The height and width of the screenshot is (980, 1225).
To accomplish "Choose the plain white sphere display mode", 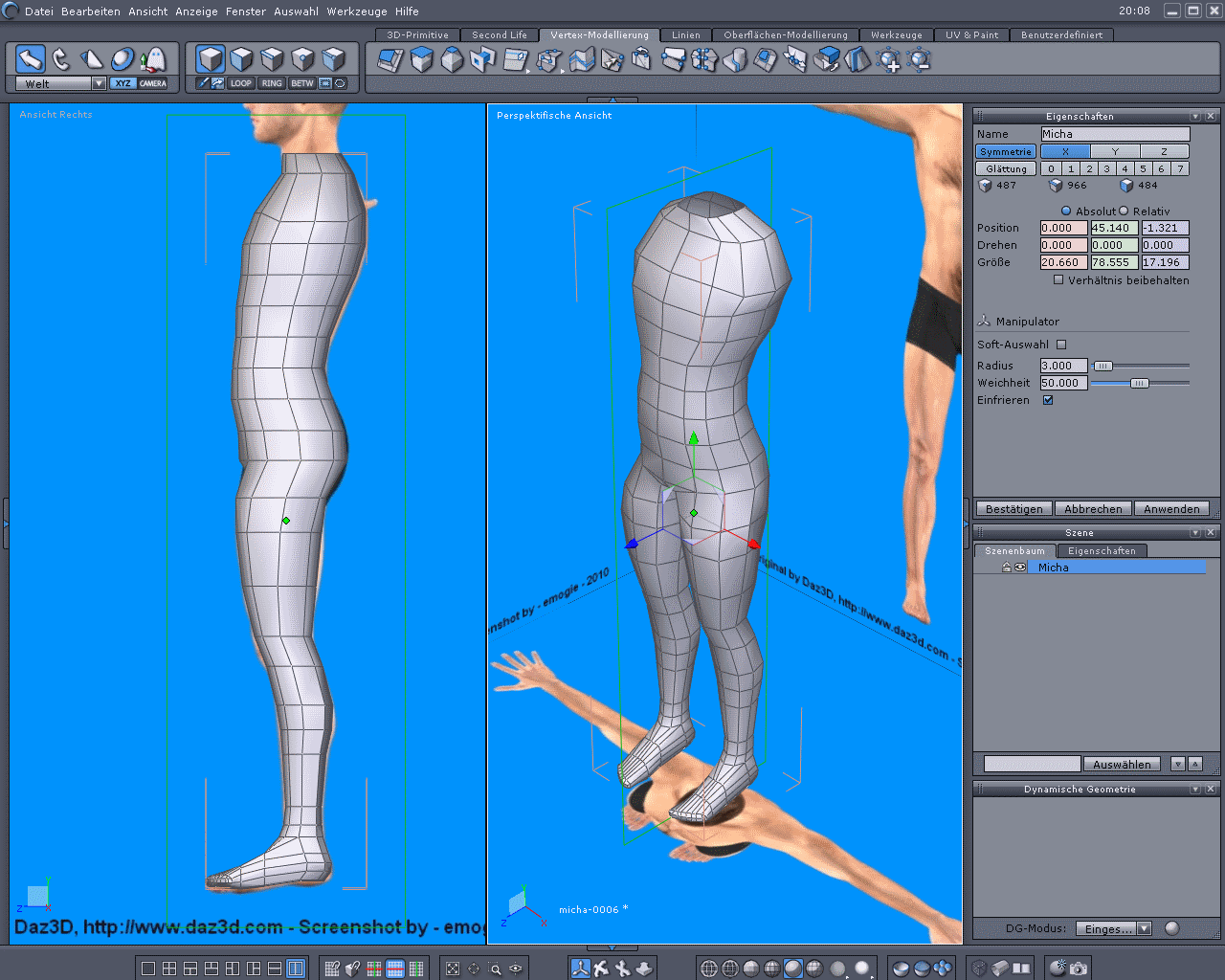I will [x=862, y=969].
